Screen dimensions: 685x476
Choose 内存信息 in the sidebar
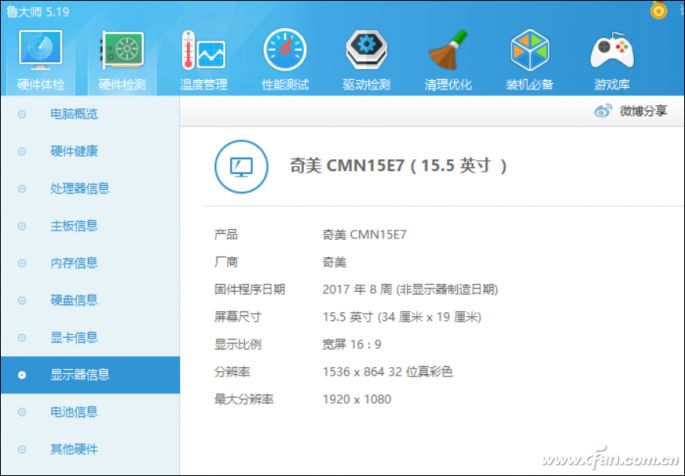tap(90, 263)
